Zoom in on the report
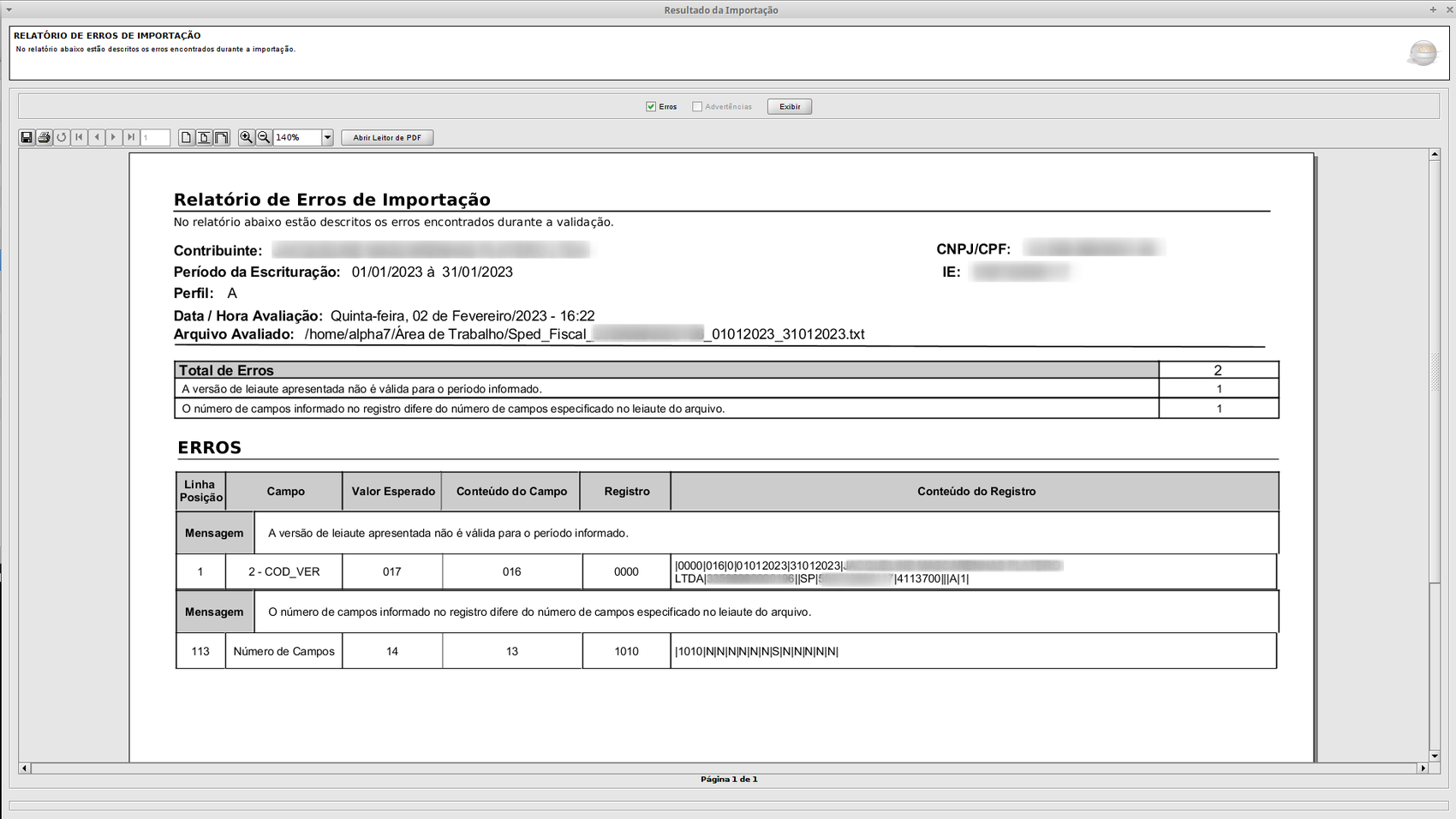The width and height of the screenshot is (1456, 819). point(247,137)
